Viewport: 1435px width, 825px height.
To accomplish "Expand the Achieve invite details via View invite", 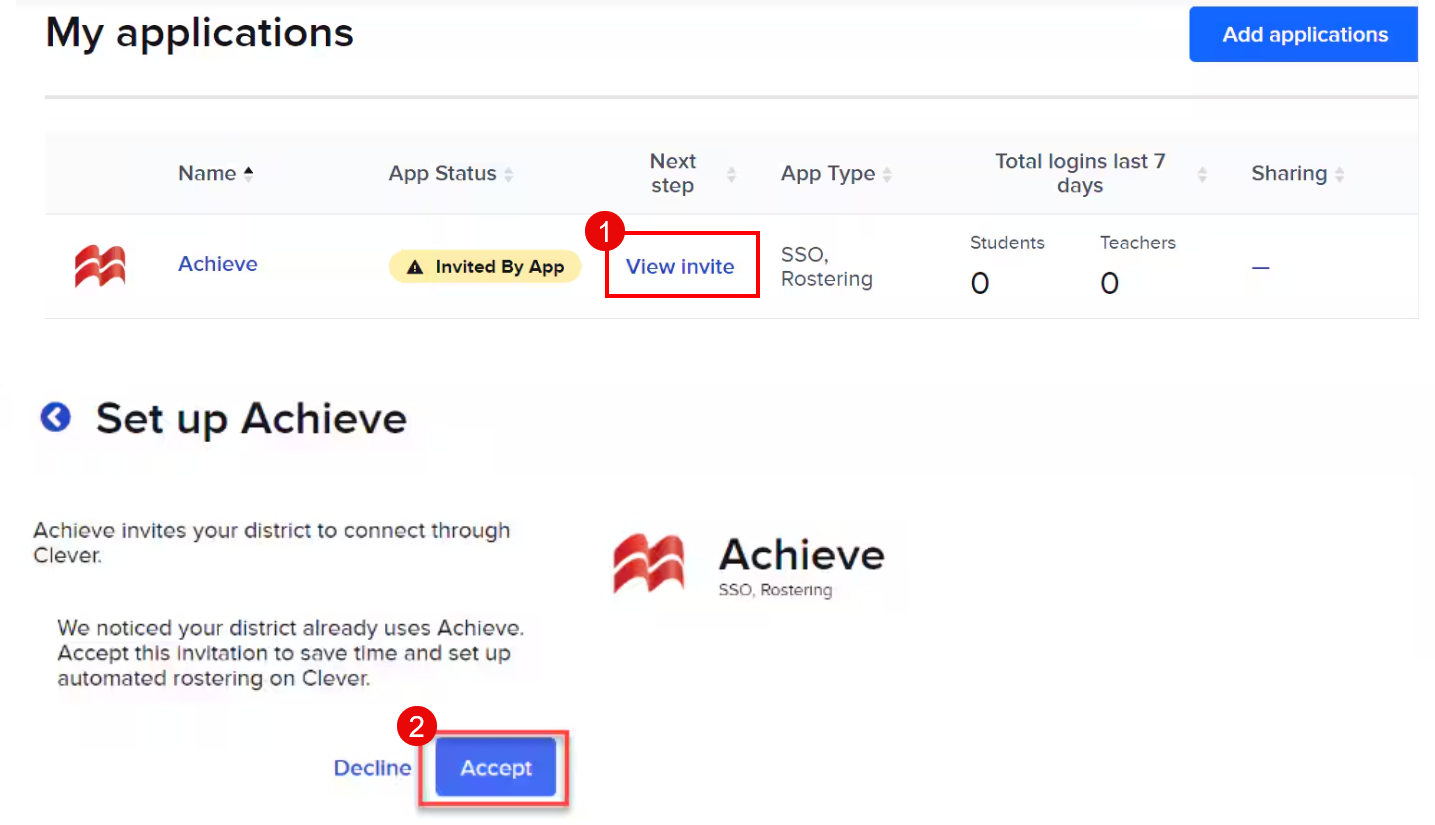I will tap(680, 266).
